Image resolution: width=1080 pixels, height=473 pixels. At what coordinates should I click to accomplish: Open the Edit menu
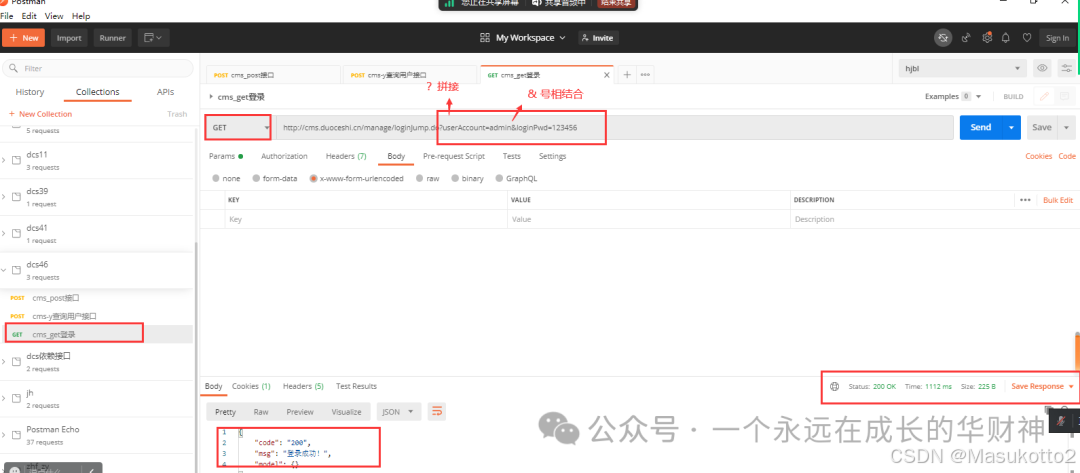click(29, 16)
